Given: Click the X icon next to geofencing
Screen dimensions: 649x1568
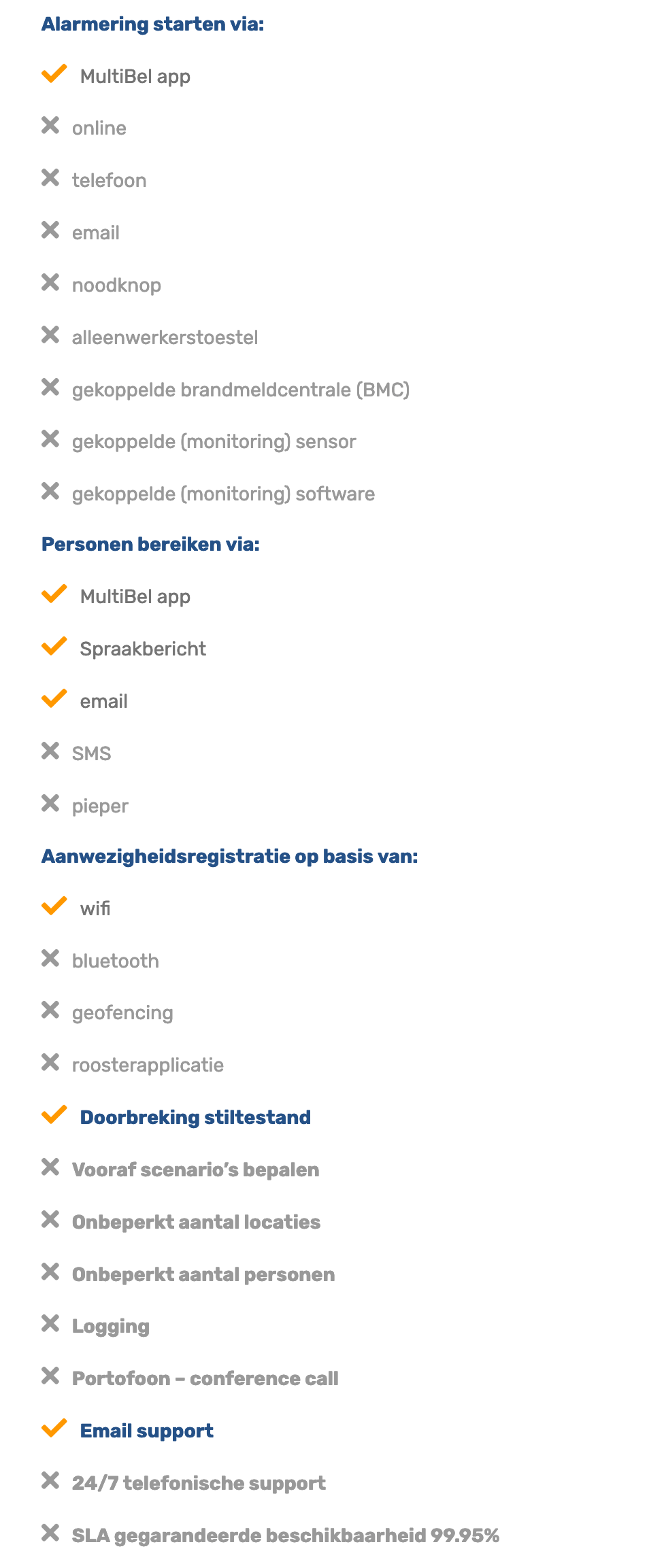Looking at the screenshot, I should 50,1010.
